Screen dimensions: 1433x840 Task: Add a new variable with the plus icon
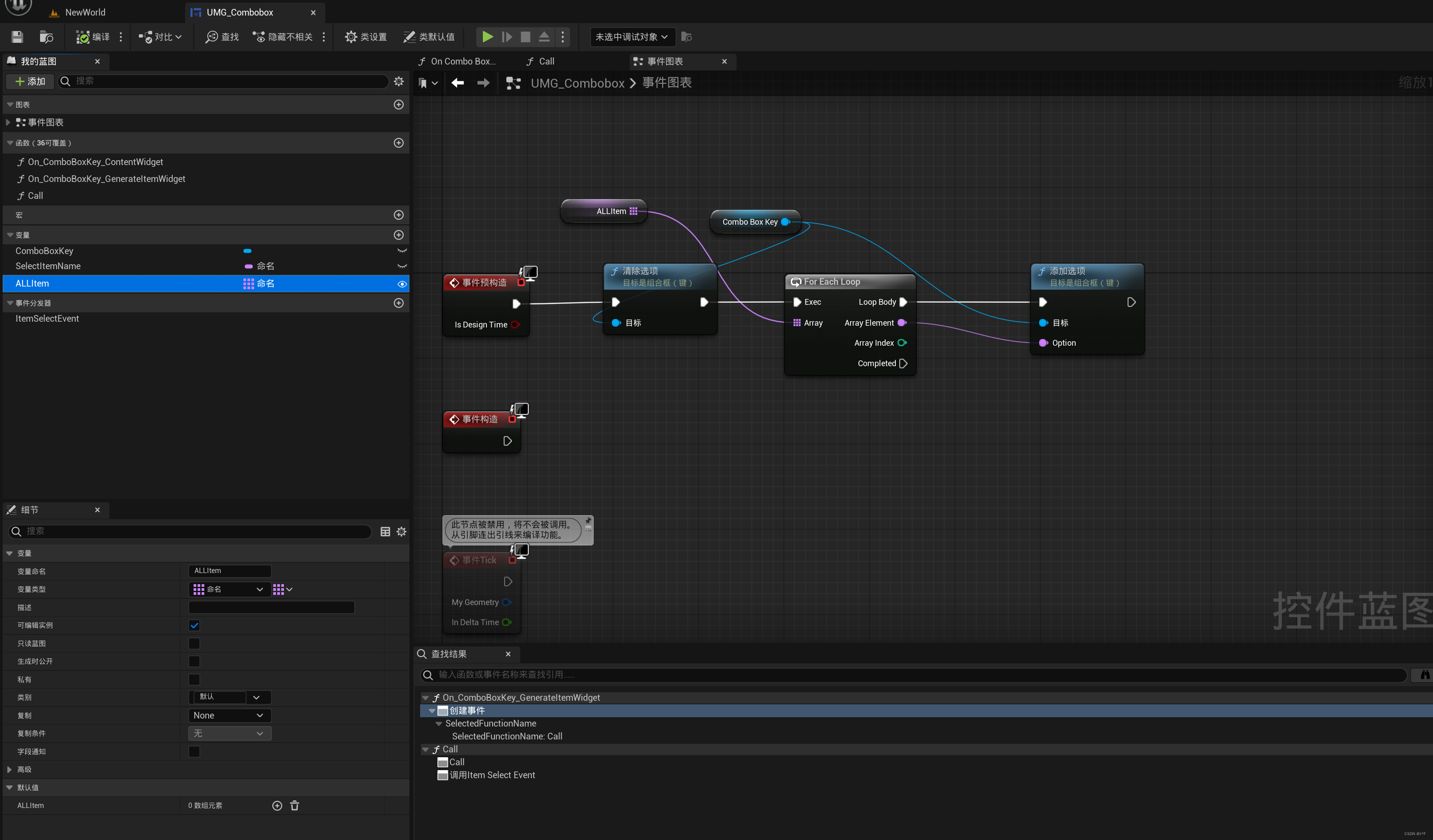point(399,235)
